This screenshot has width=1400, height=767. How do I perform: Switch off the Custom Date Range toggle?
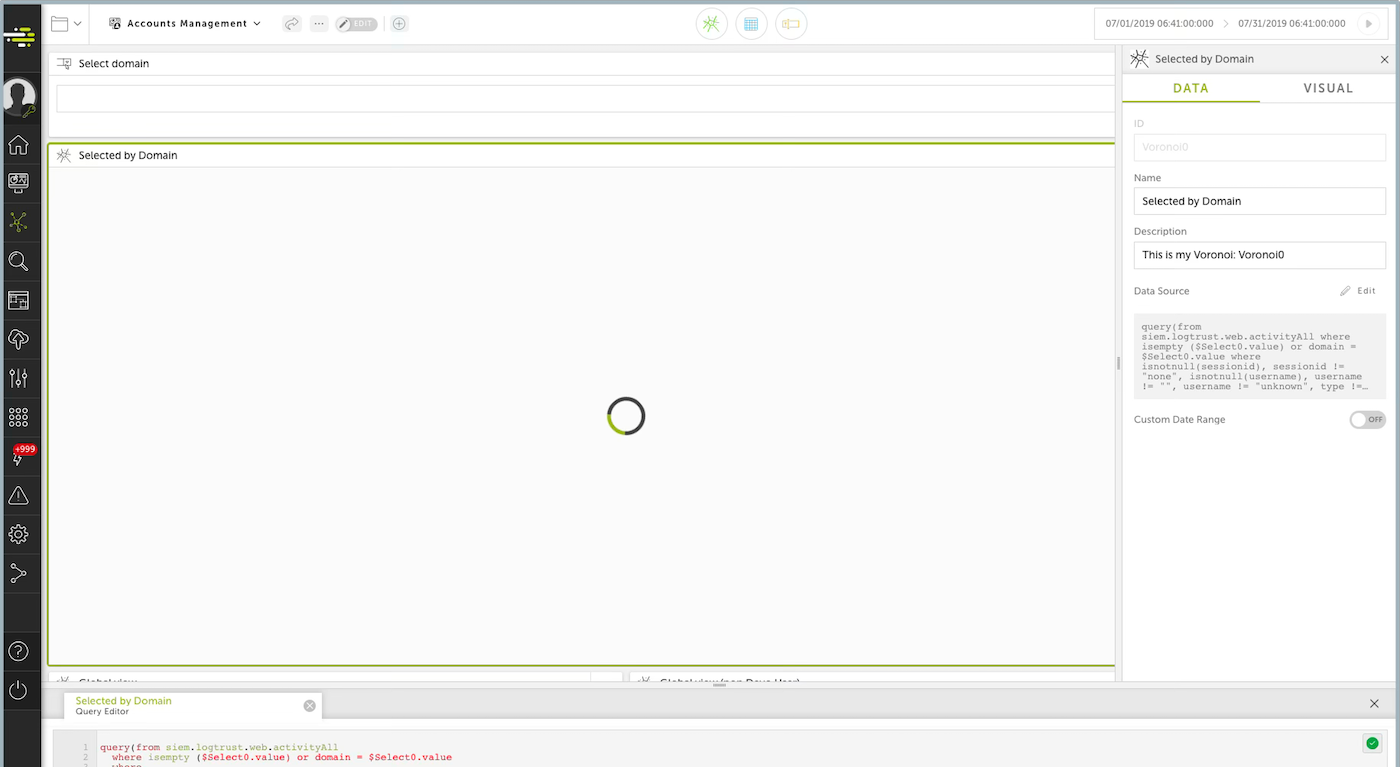[1367, 419]
